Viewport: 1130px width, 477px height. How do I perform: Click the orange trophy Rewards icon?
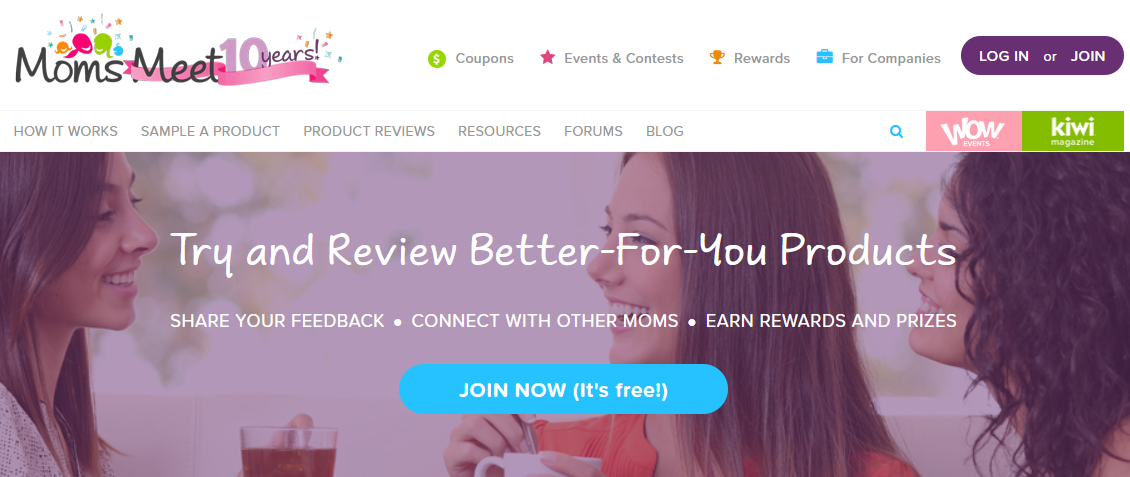[717, 57]
